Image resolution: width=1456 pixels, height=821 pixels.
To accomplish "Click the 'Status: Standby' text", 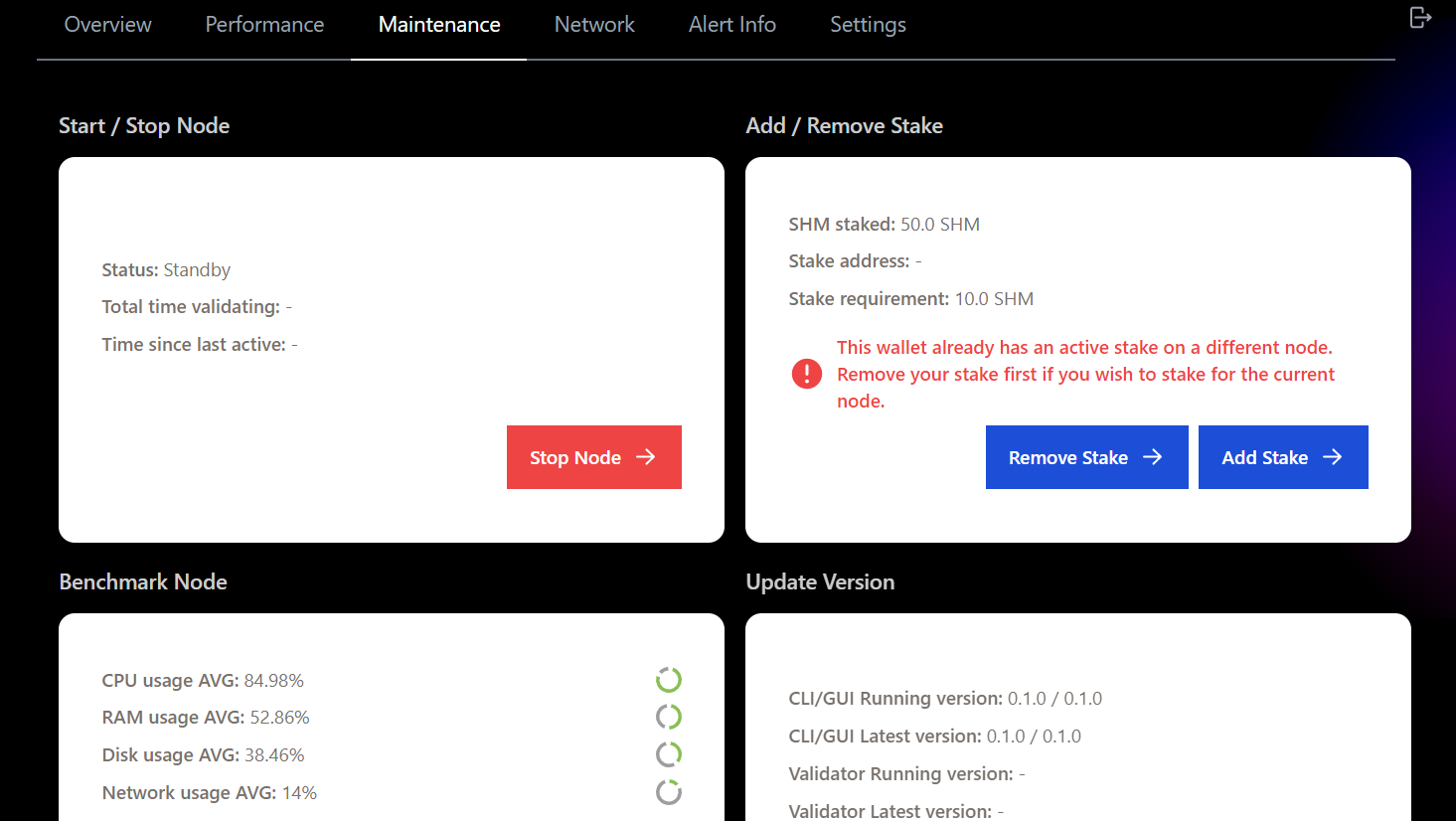I will pos(166,270).
